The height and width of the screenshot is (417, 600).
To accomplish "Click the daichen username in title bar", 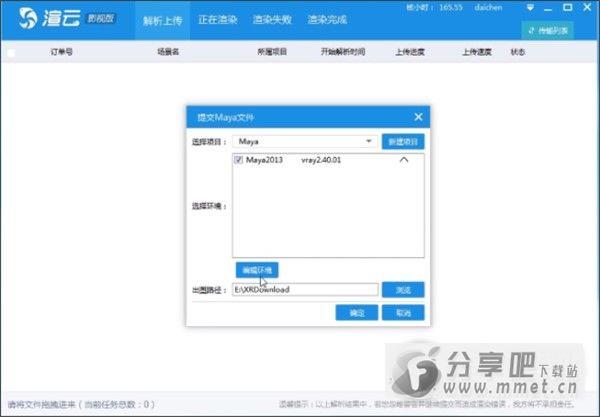I will pyautogui.click(x=488, y=7).
